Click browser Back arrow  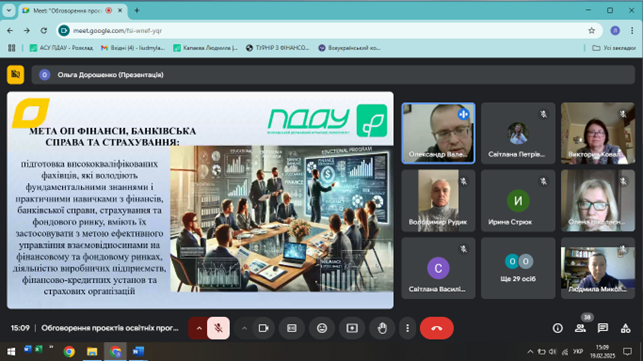tap(10, 30)
